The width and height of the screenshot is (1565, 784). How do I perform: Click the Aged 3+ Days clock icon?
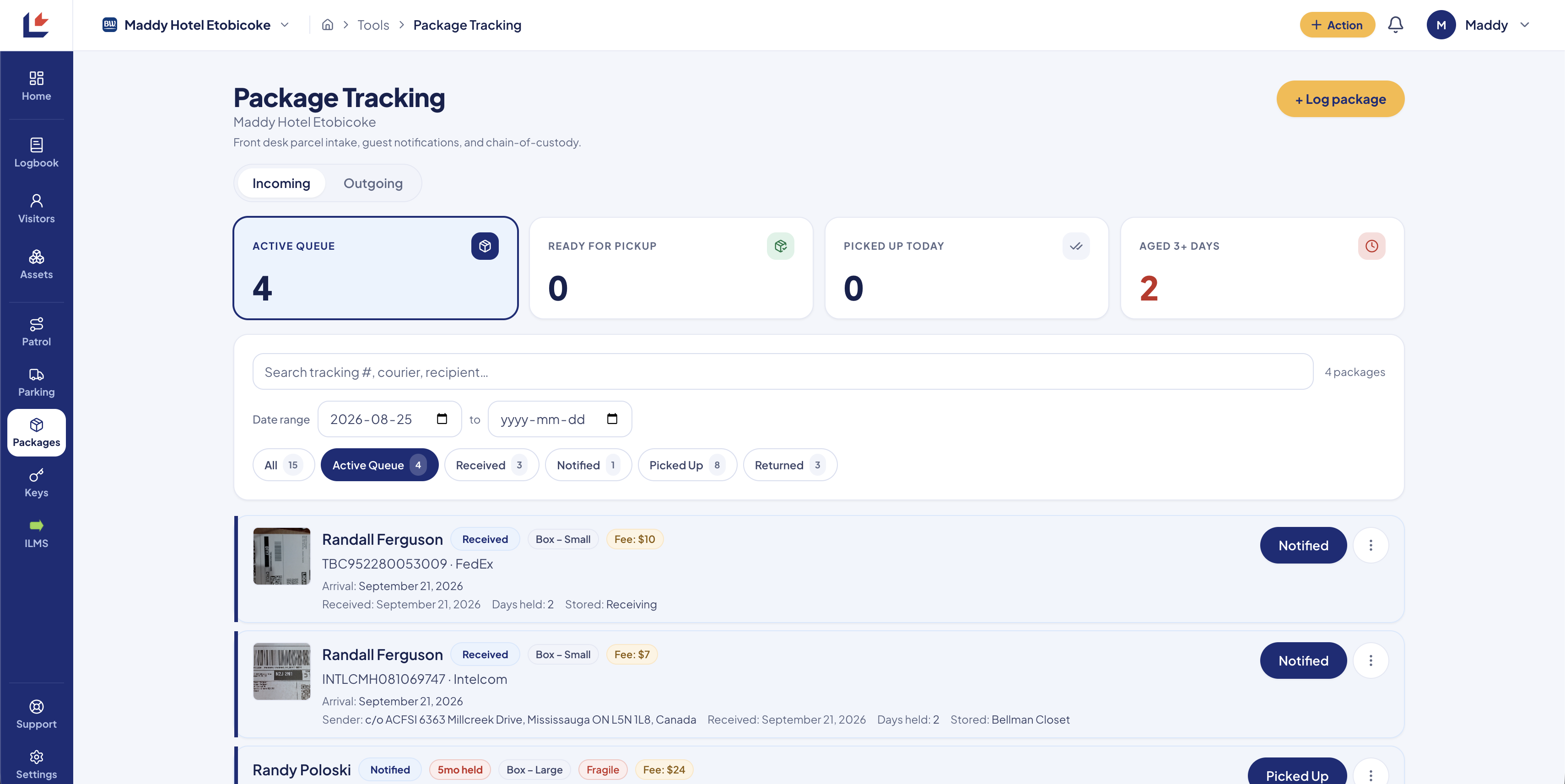[x=1371, y=246]
